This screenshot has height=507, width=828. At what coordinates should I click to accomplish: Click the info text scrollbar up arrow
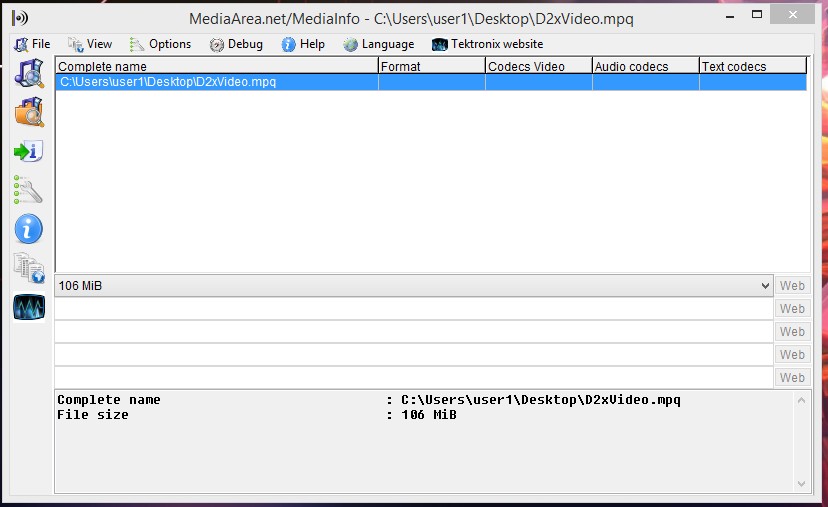pos(801,400)
